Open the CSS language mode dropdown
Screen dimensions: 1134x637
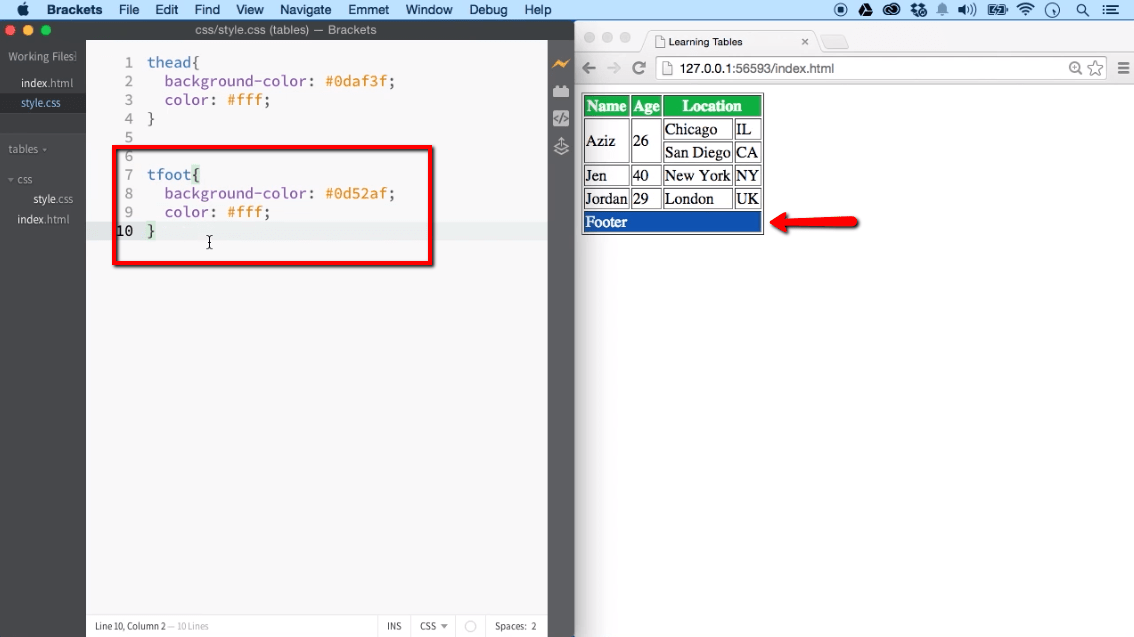coord(433,626)
